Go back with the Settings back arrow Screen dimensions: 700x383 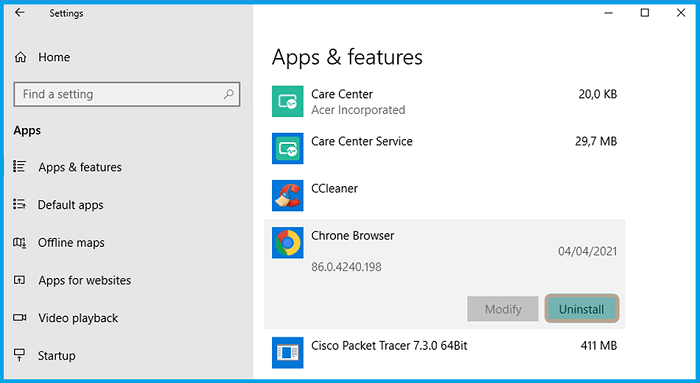click(x=19, y=12)
